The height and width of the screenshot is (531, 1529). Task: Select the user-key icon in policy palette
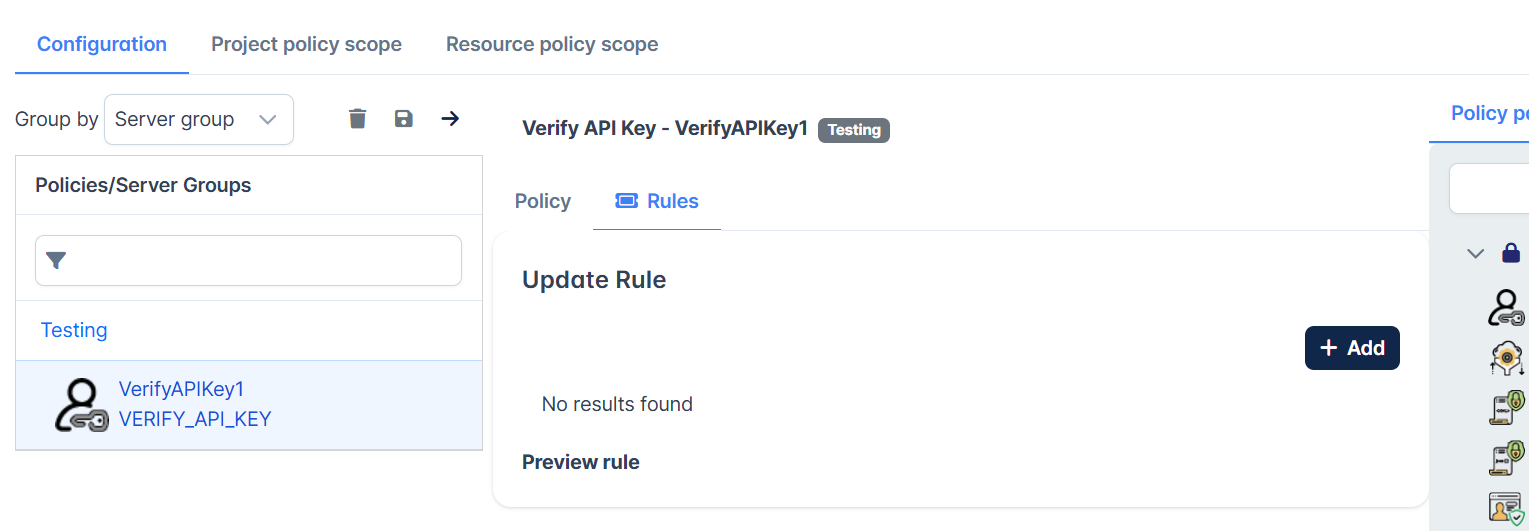click(1507, 308)
